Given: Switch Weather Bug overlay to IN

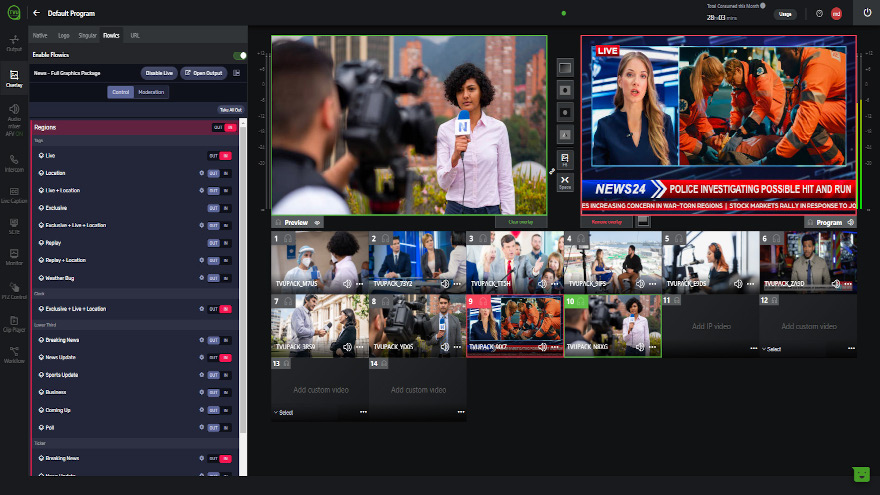Looking at the screenshot, I should point(226,278).
